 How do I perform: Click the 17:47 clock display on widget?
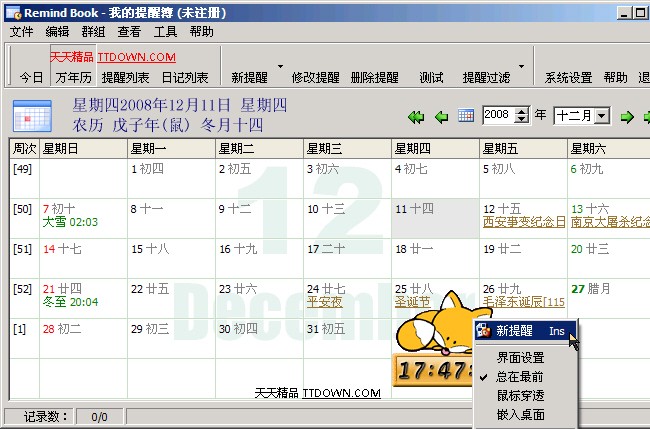click(x=433, y=370)
